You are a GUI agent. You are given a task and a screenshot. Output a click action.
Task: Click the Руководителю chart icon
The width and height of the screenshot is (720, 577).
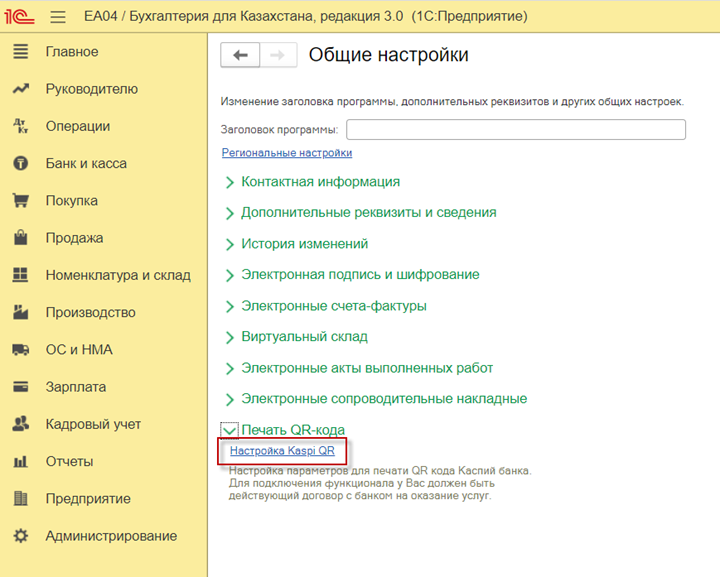coord(21,89)
